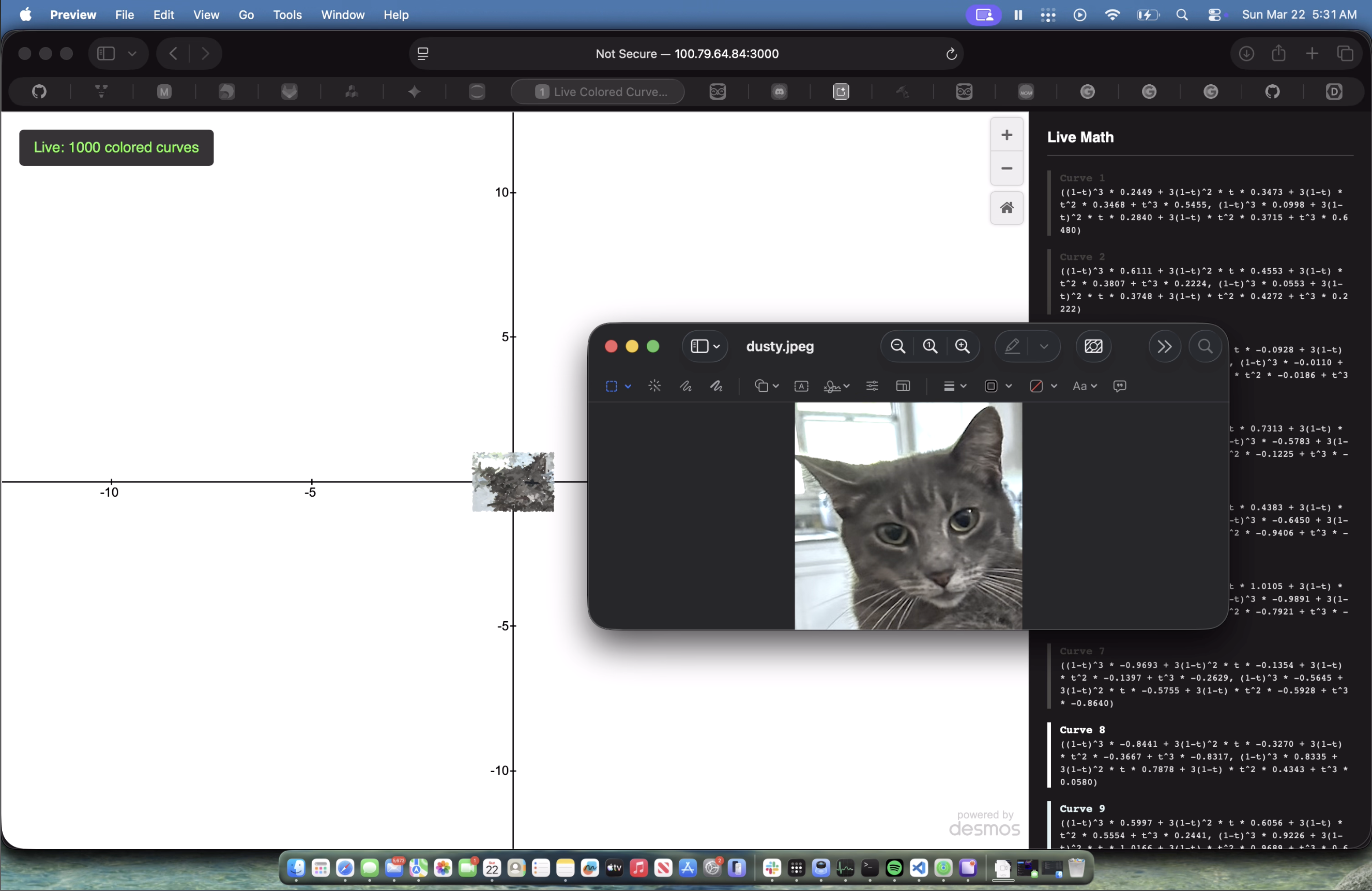
Task: Zoom in the Desmos graph with plus
Action: pyautogui.click(x=1007, y=135)
